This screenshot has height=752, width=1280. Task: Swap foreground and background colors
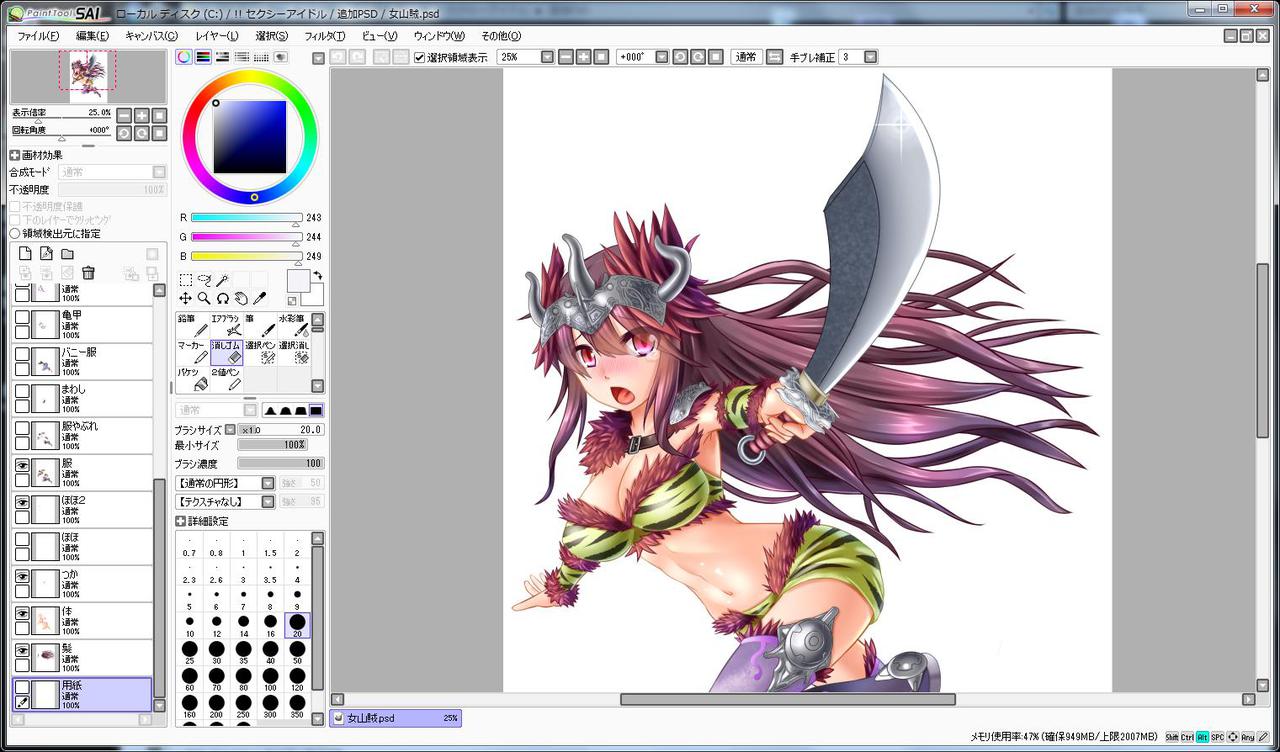(x=317, y=274)
